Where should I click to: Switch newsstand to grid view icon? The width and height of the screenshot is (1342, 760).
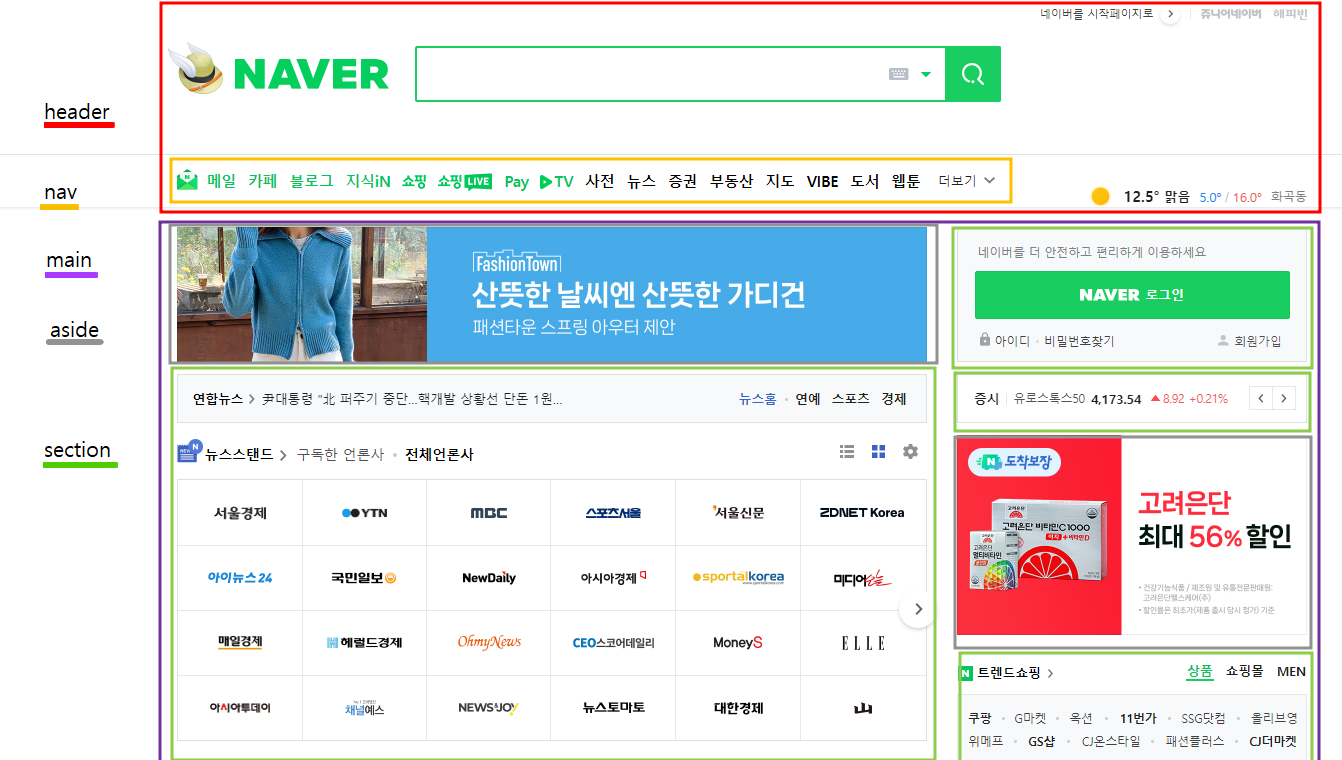[878, 452]
